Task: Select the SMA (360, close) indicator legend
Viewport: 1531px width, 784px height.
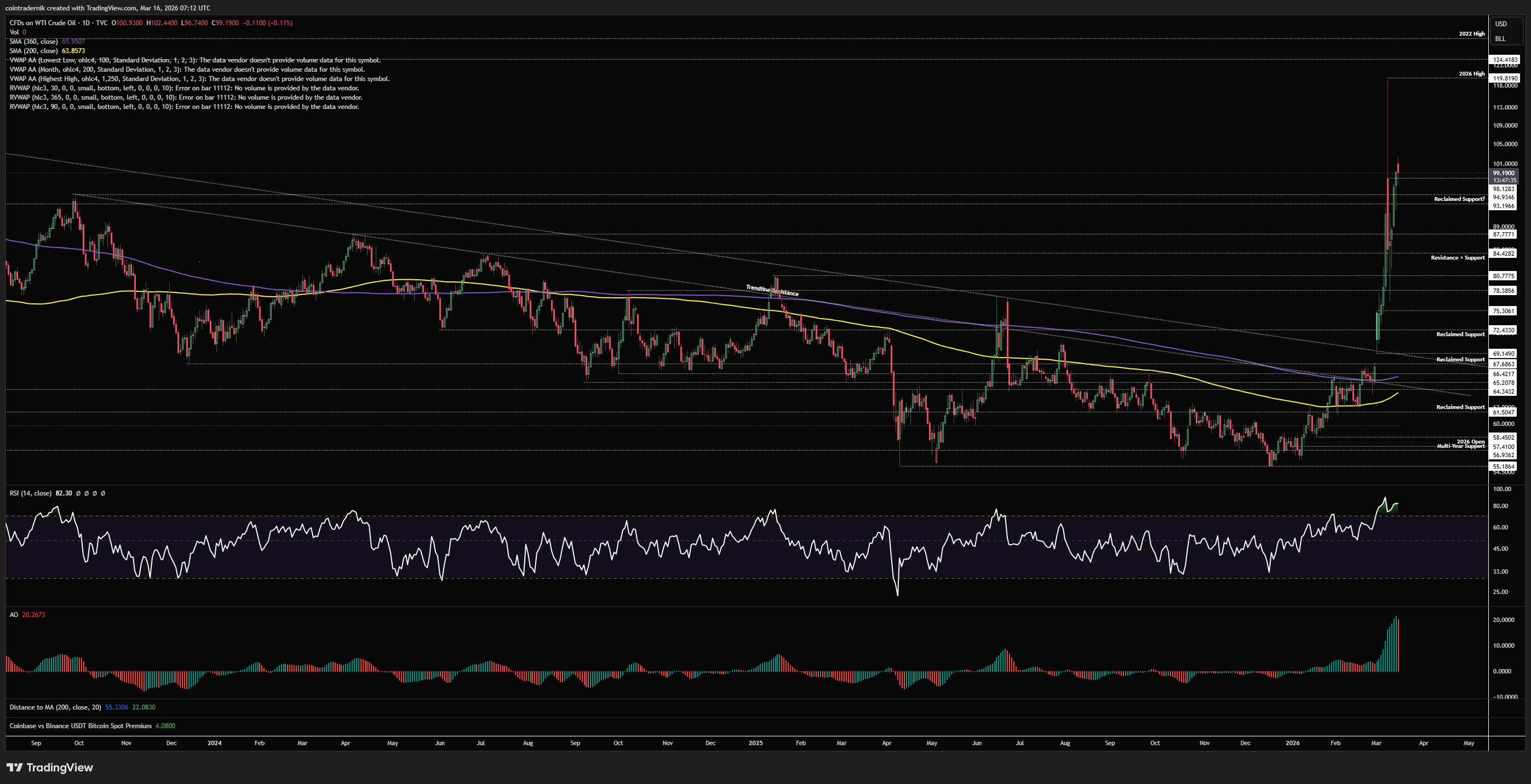Action: click(x=33, y=42)
